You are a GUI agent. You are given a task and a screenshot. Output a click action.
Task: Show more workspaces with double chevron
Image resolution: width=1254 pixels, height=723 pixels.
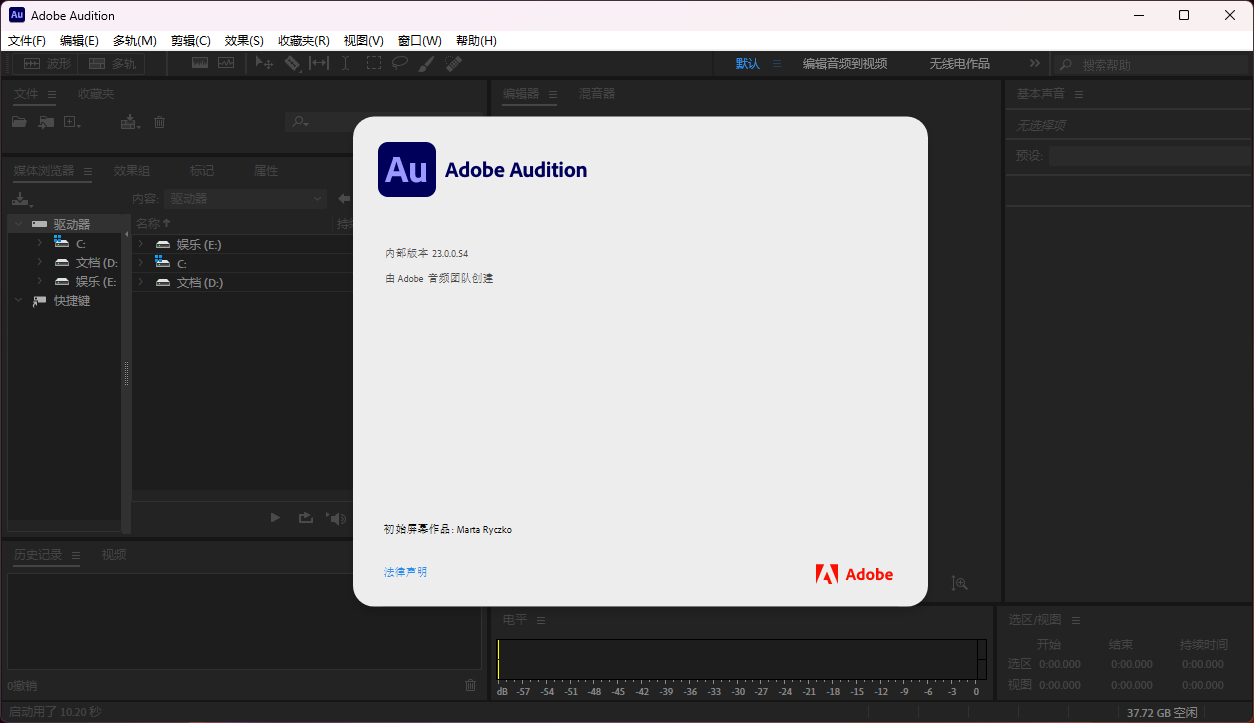(1034, 63)
